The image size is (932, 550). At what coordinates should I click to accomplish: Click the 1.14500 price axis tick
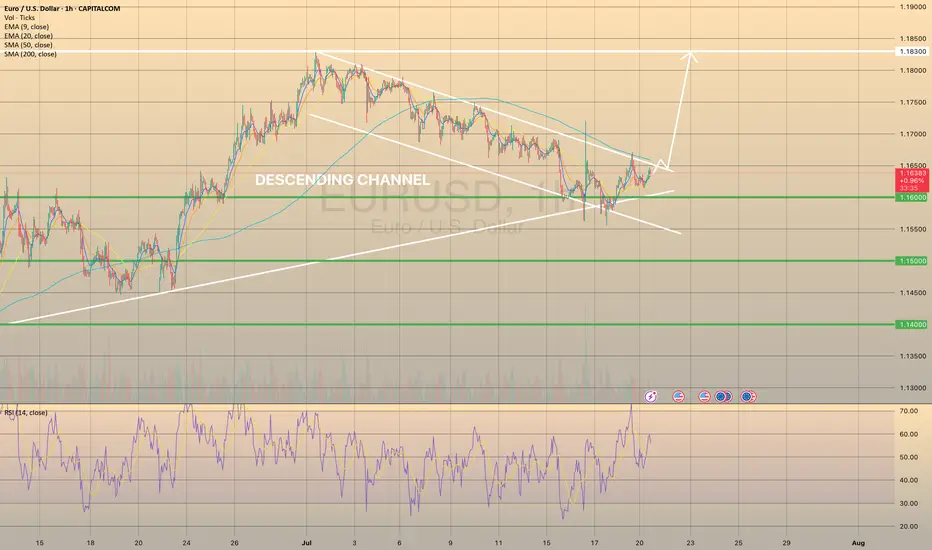coord(912,293)
